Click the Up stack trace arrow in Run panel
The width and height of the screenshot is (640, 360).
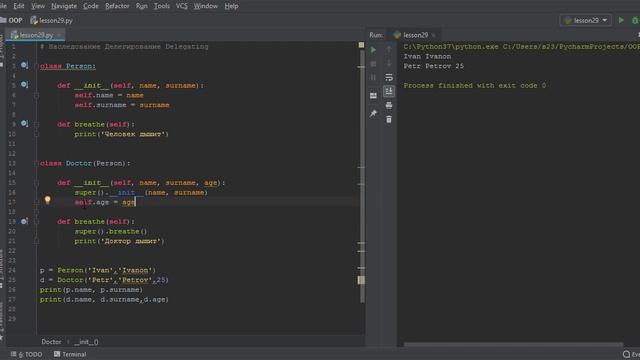pyautogui.click(x=389, y=49)
